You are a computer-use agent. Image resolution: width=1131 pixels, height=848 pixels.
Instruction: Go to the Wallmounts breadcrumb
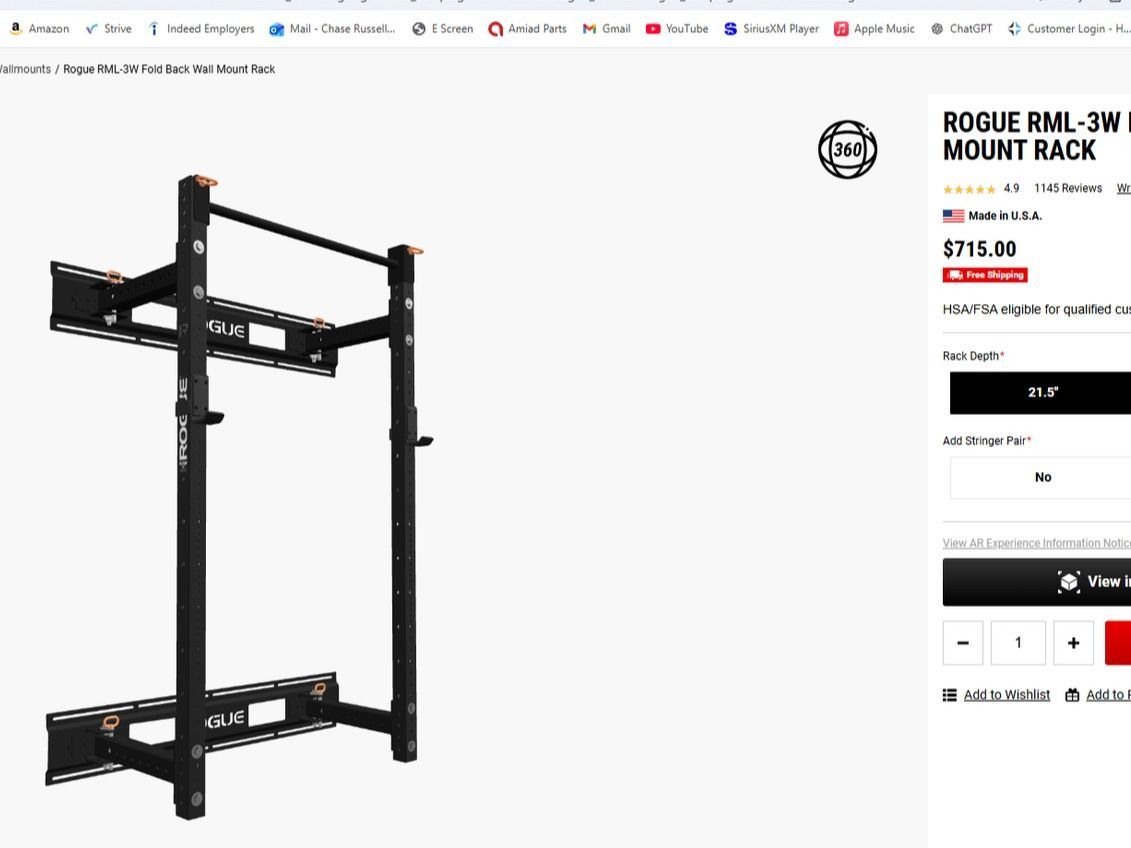click(x=25, y=69)
